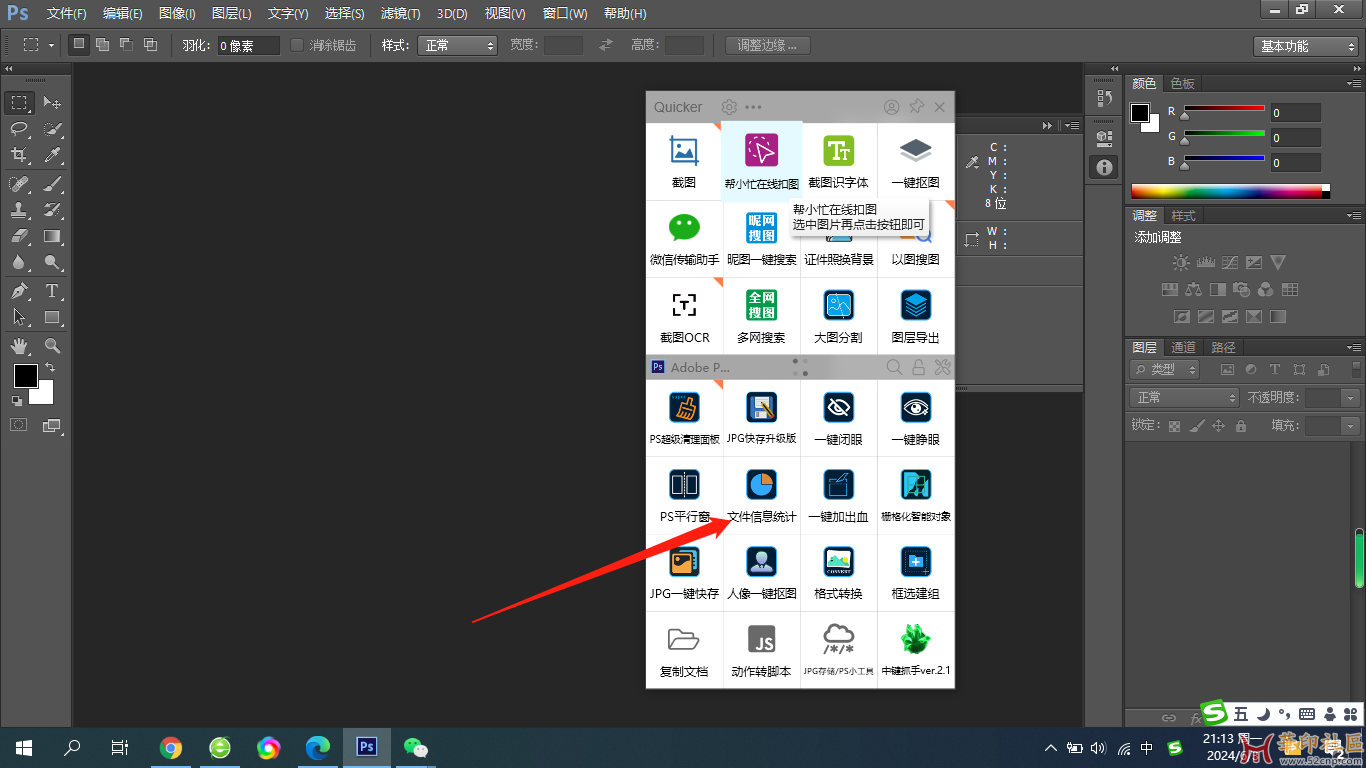Click the red R slider in Color panel
1366x768 pixels.
tap(1224, 108)
